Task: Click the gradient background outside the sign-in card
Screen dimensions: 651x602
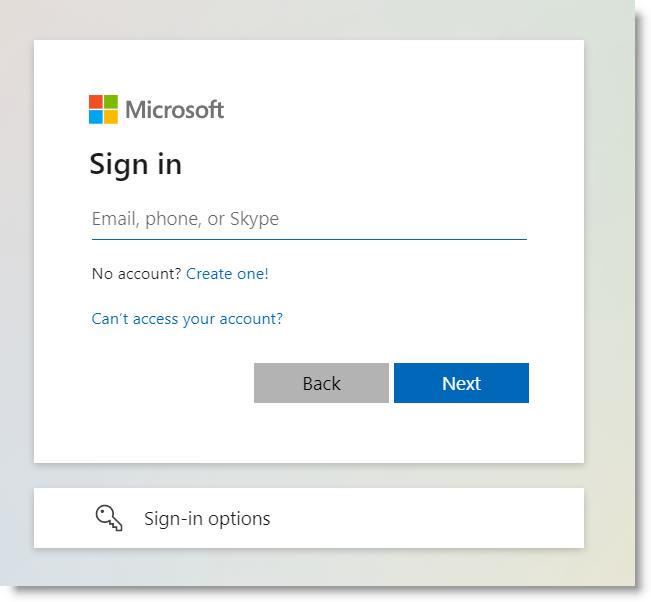Action: pyautogui.click(x=610, y=300)
